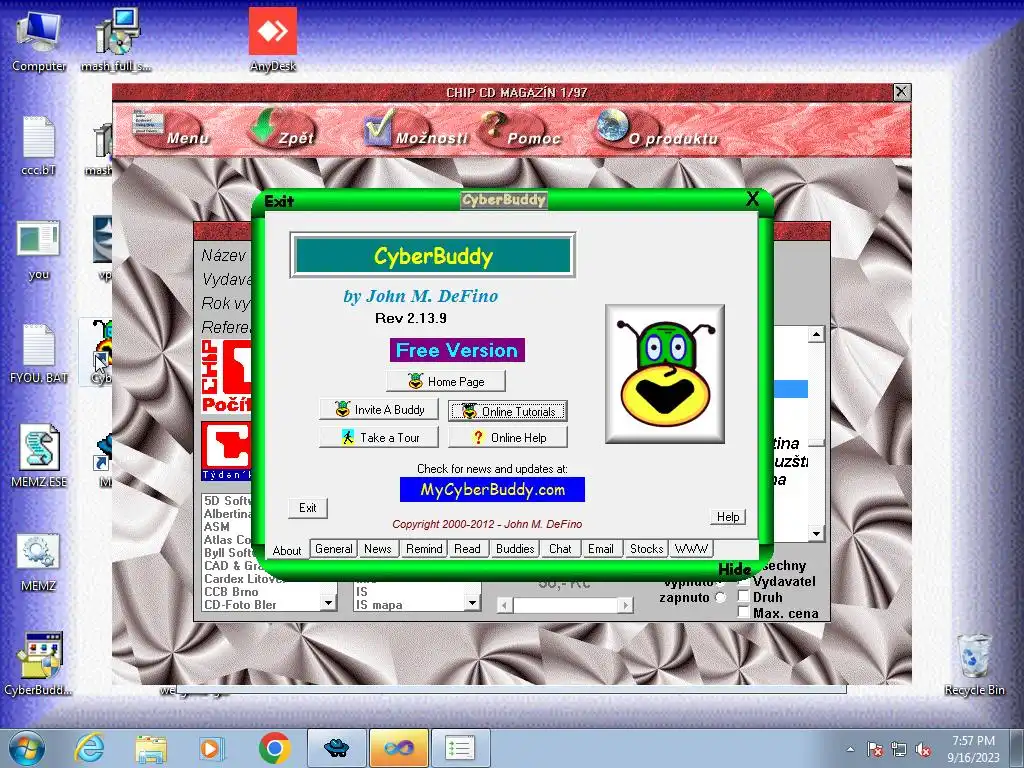
Task: Open Windows Media Player from taskbar
Action: [x=212, y=748]
